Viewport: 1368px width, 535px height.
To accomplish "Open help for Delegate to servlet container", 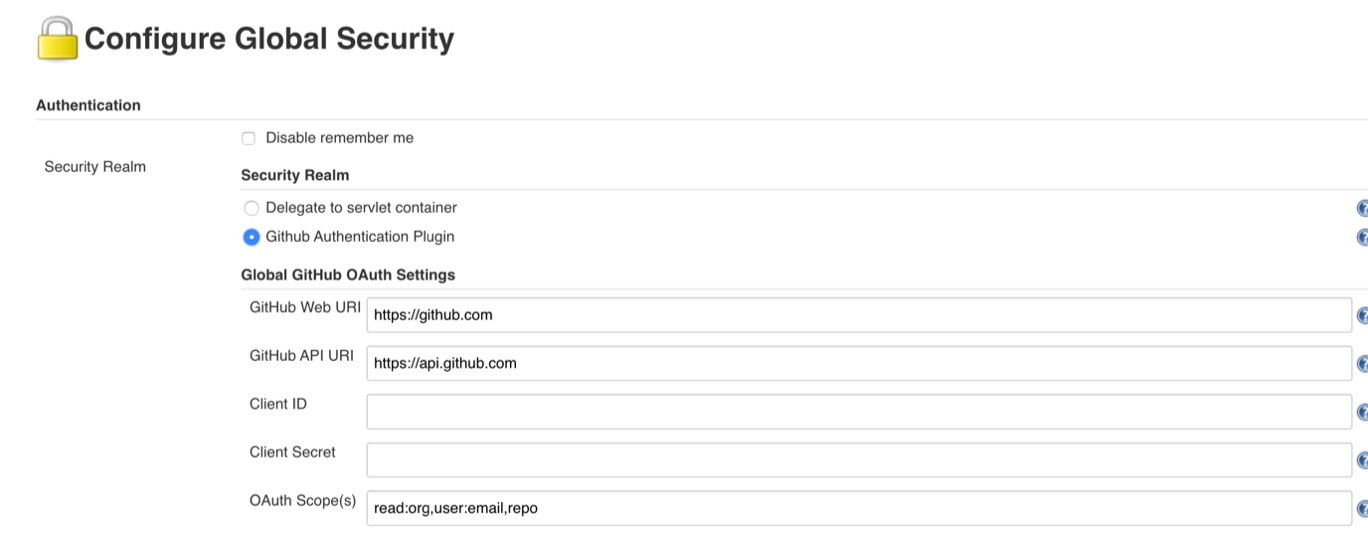I will pos(1362,209).
